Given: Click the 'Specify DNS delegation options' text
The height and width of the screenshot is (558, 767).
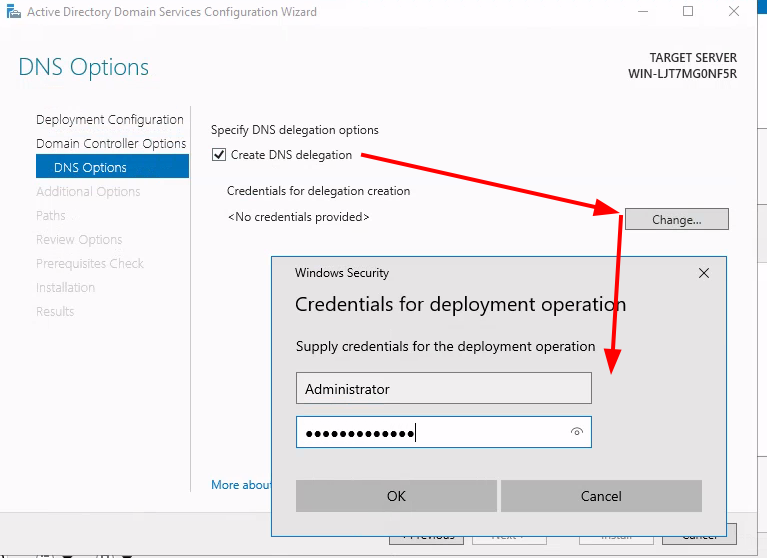Looking at the screenshot, I should point(294,130).
